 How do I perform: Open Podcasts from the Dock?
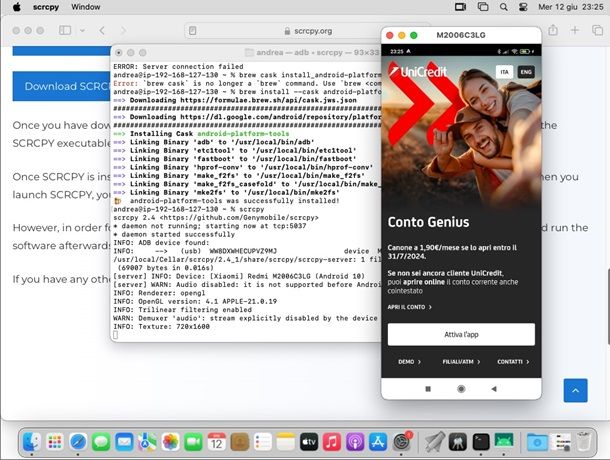click(355, 442)
